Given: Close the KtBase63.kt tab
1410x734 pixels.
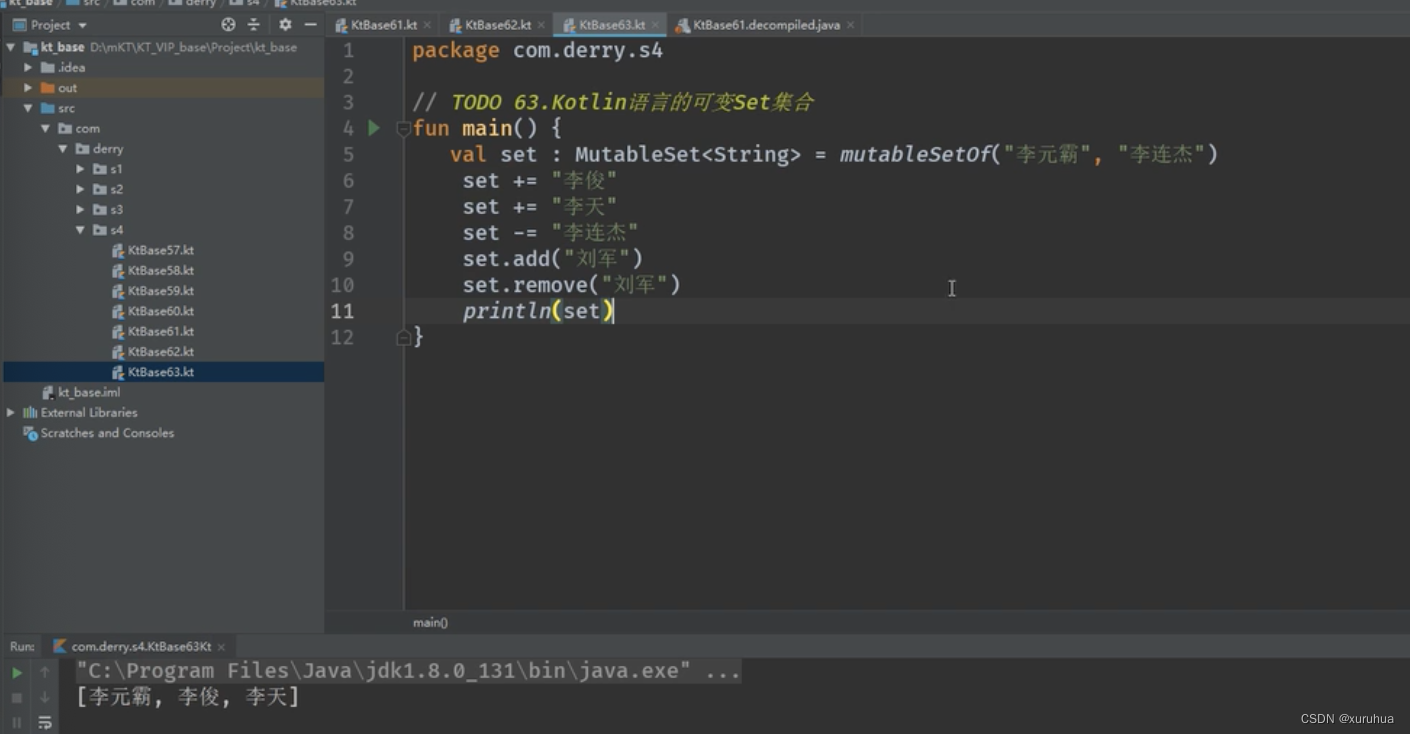Looking at the screenshot, I should click(655, 25).
